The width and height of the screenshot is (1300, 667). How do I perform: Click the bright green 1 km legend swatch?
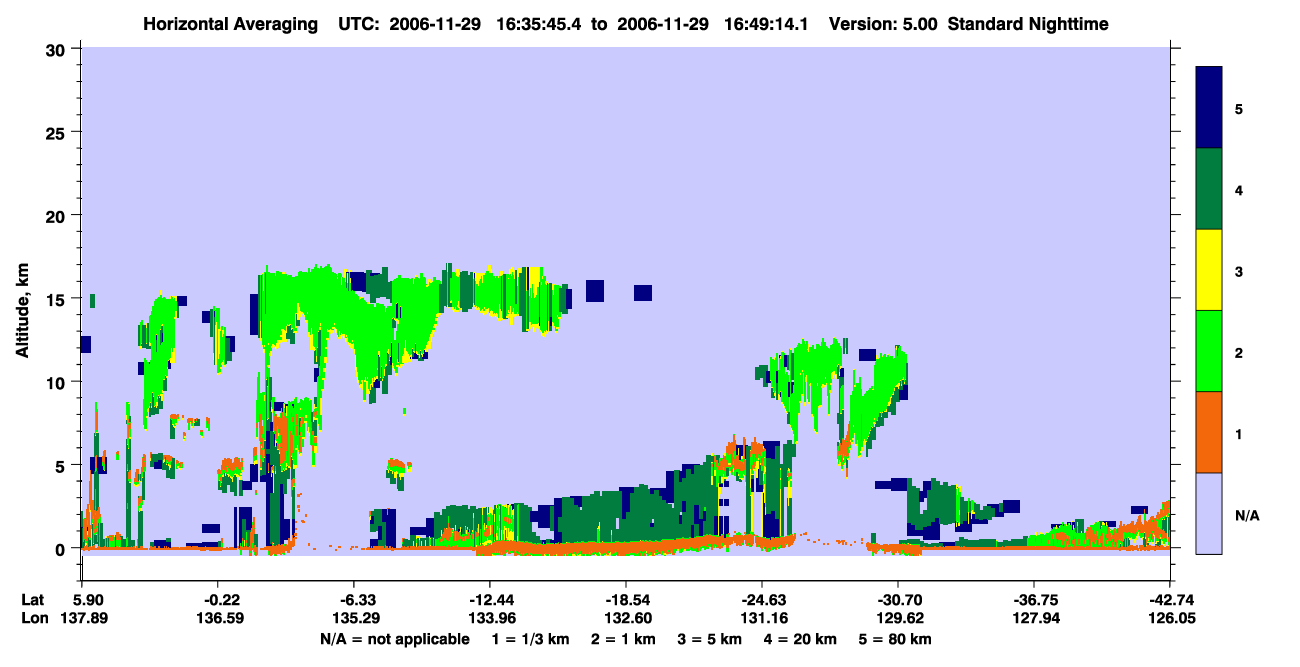(1209, 351)
